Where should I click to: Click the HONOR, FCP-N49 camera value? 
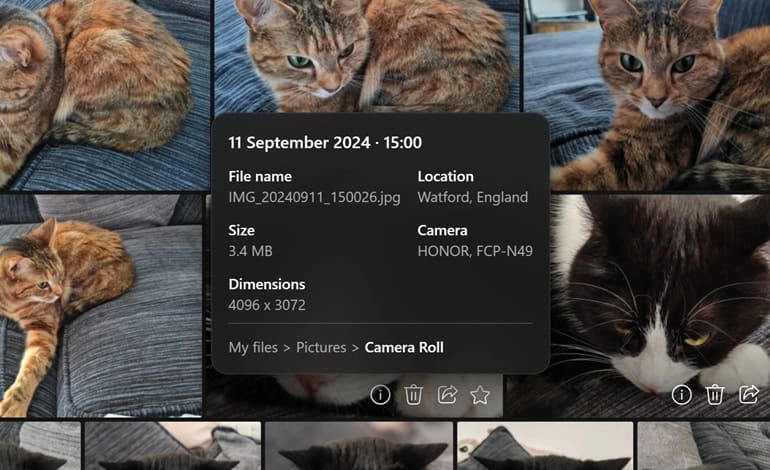[x=475, y=250]
